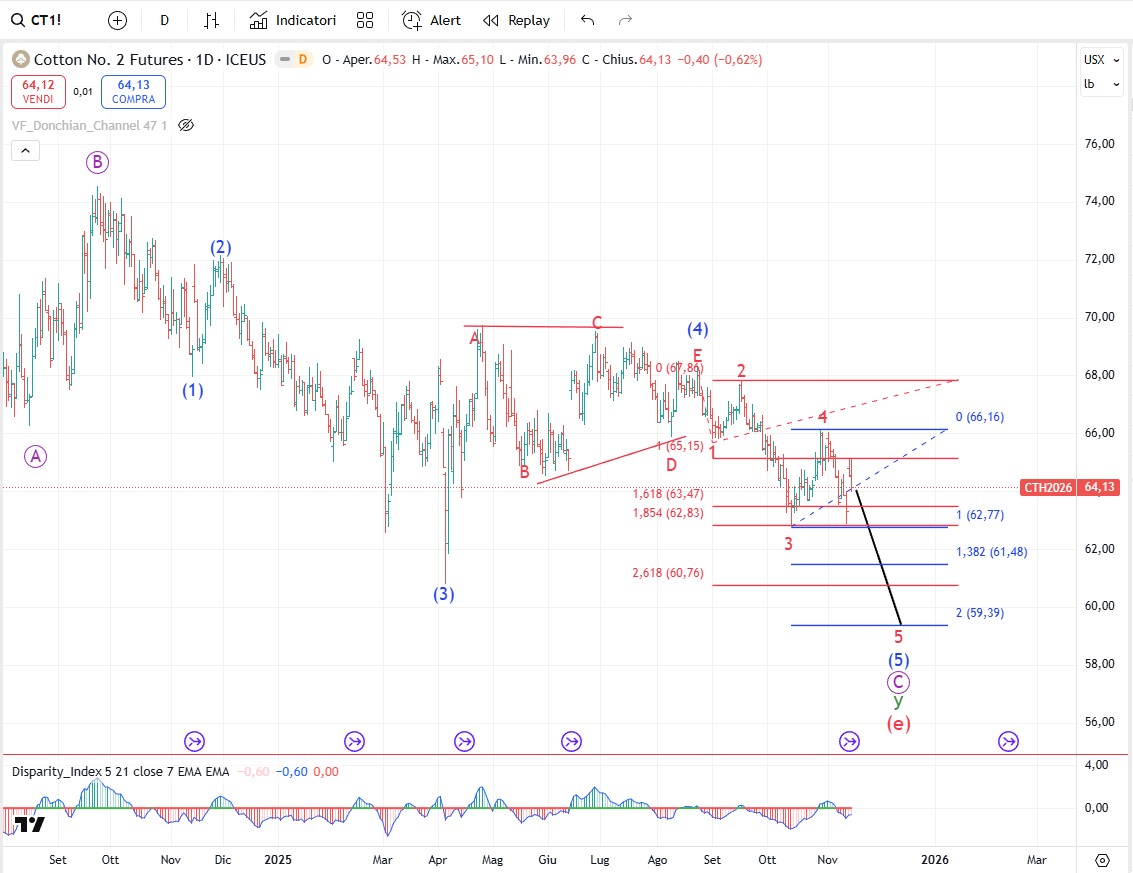Viewport: 1133px width, 873px height.
Task: Change the D daily timeframe
Action: tap(165, 20)
